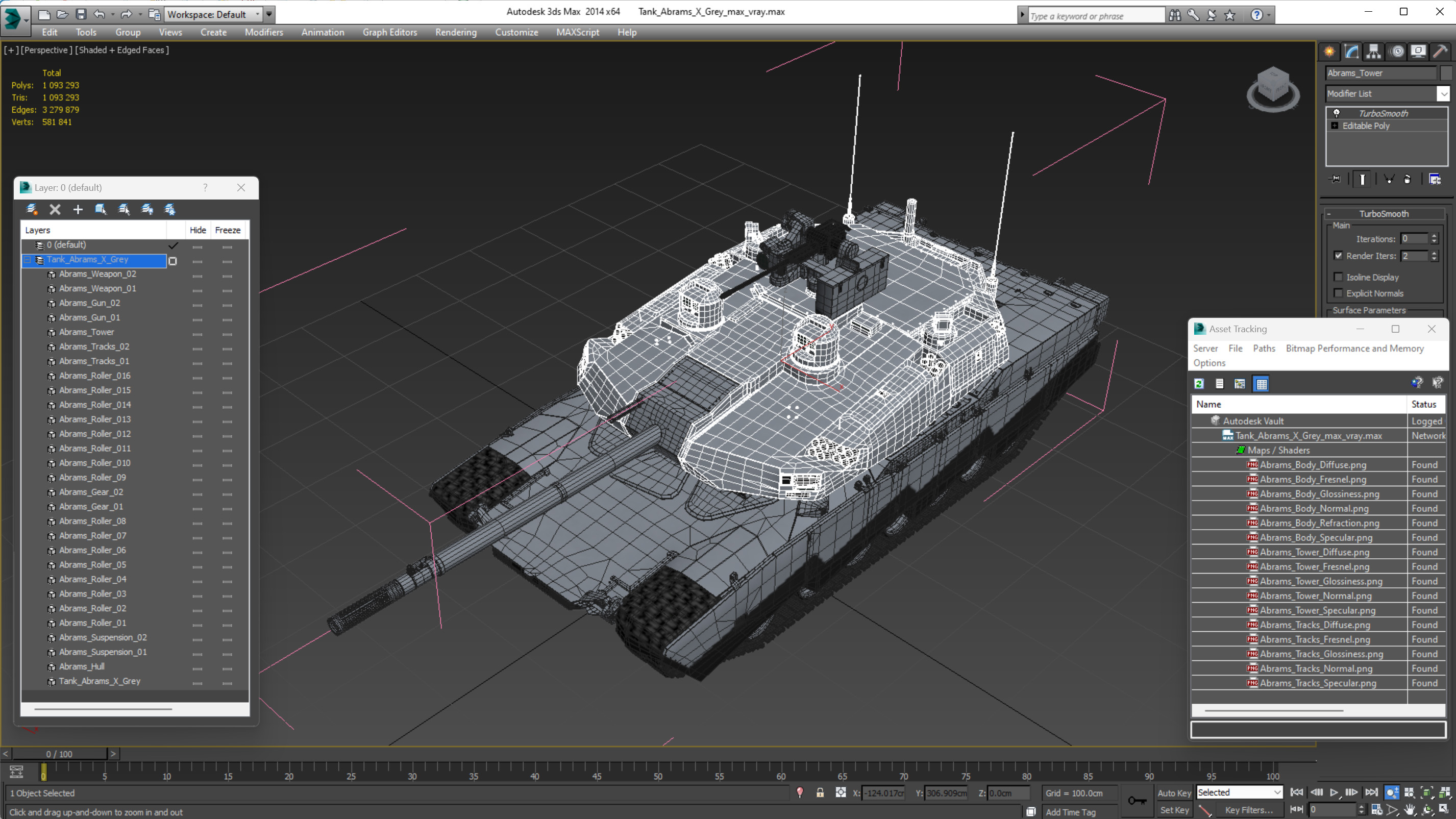Toggle TurboSmooth modifier lightbulb on/off
Image resolution: width=1456 pixels, height=819 pixels.
pyautogui.click(x=1336, y=113)
